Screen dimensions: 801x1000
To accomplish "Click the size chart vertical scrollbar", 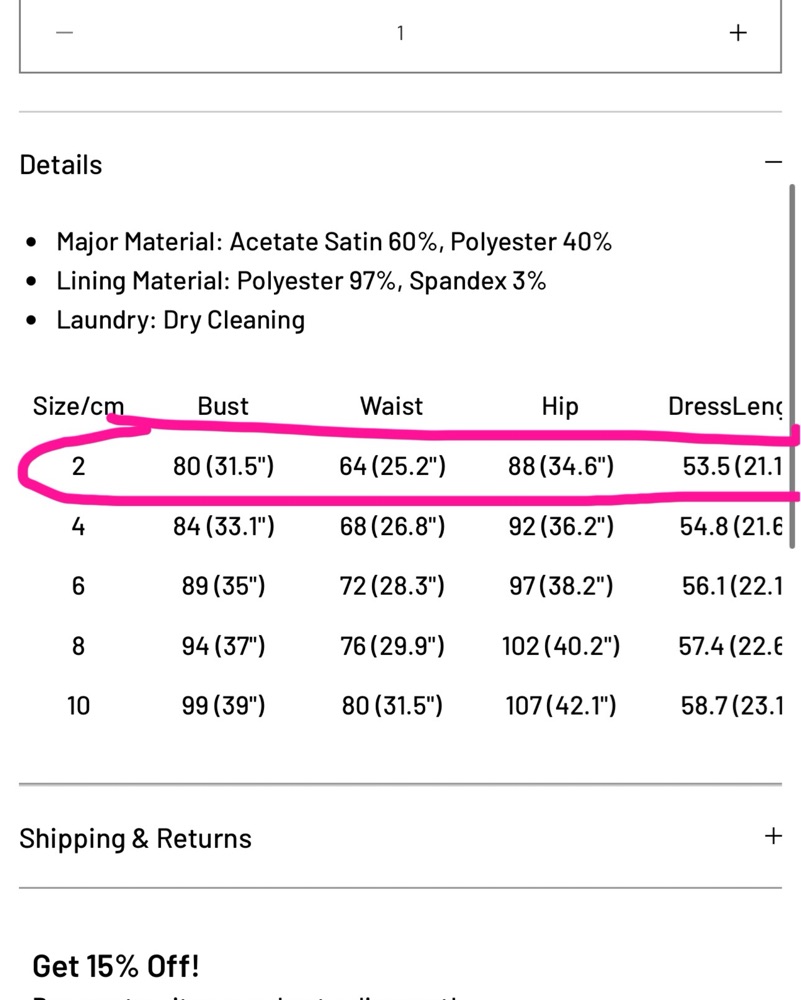I will pos(792,367).
